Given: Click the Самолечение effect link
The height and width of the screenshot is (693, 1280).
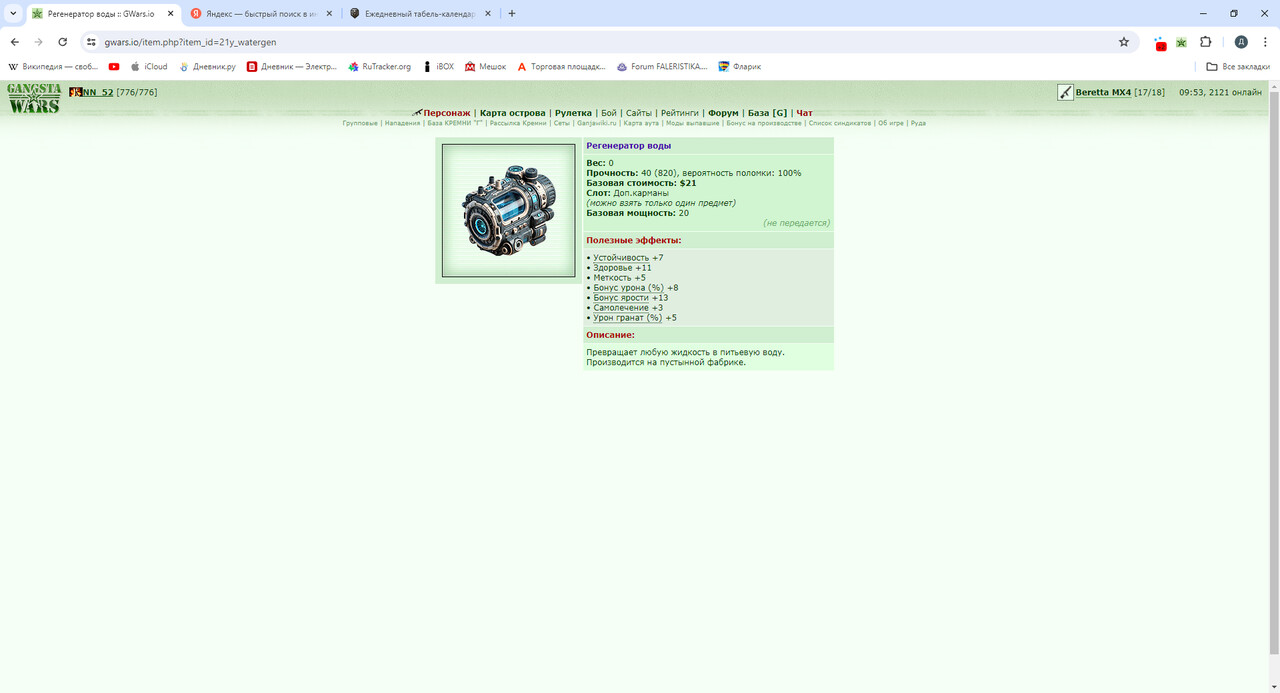Looking at the screenshot, I should point(621,308).
